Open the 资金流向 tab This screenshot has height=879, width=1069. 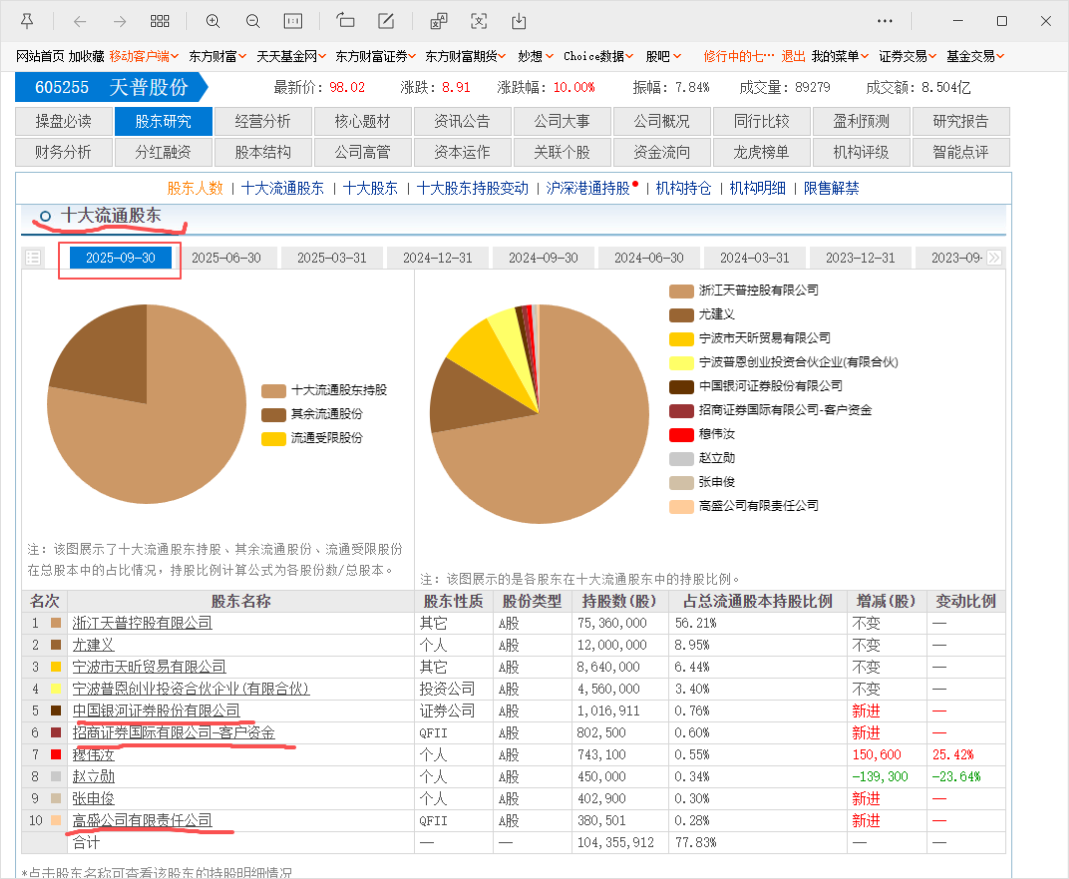661,152
